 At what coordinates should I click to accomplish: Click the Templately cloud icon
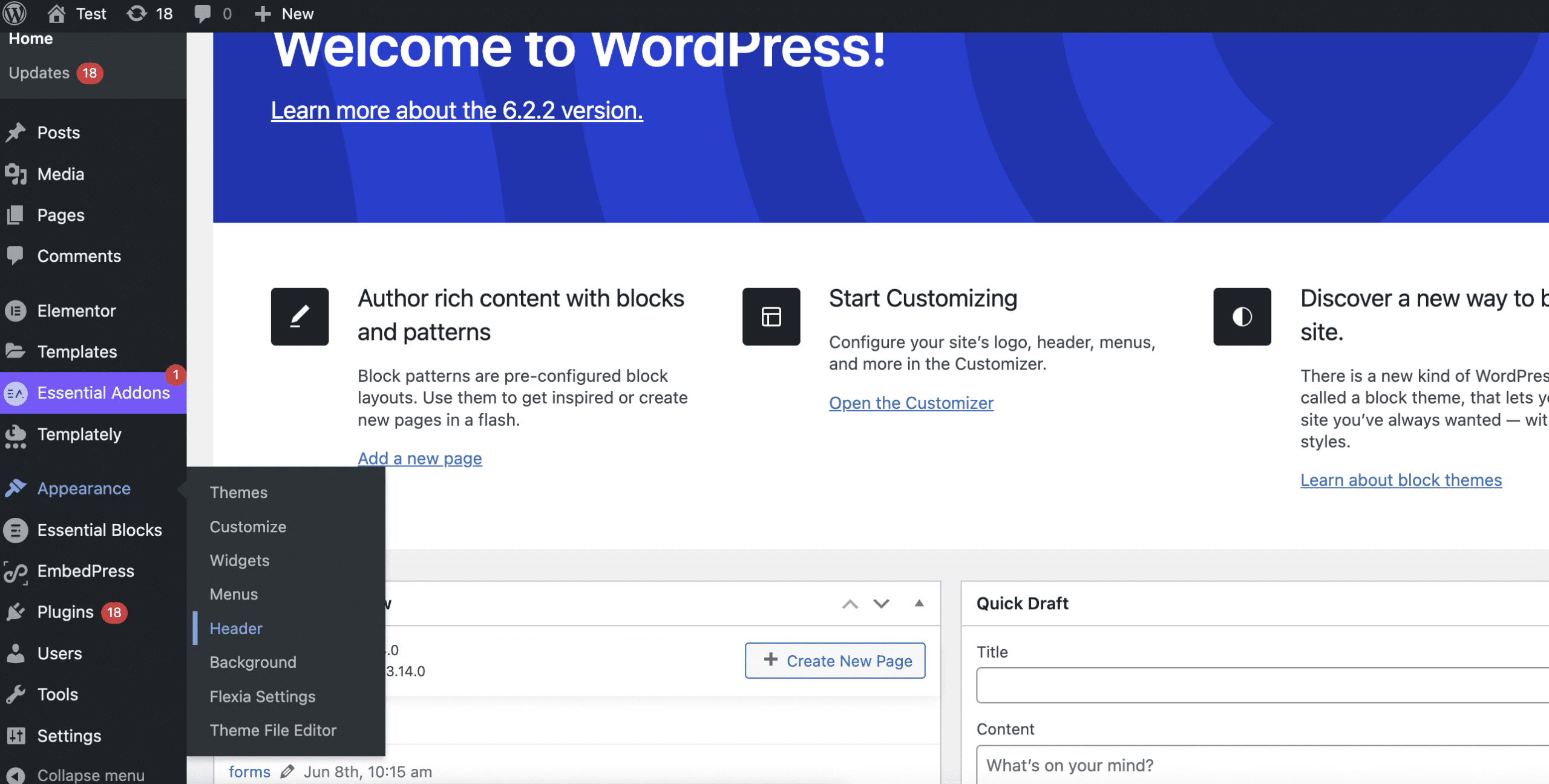click(x=16, y=436)
